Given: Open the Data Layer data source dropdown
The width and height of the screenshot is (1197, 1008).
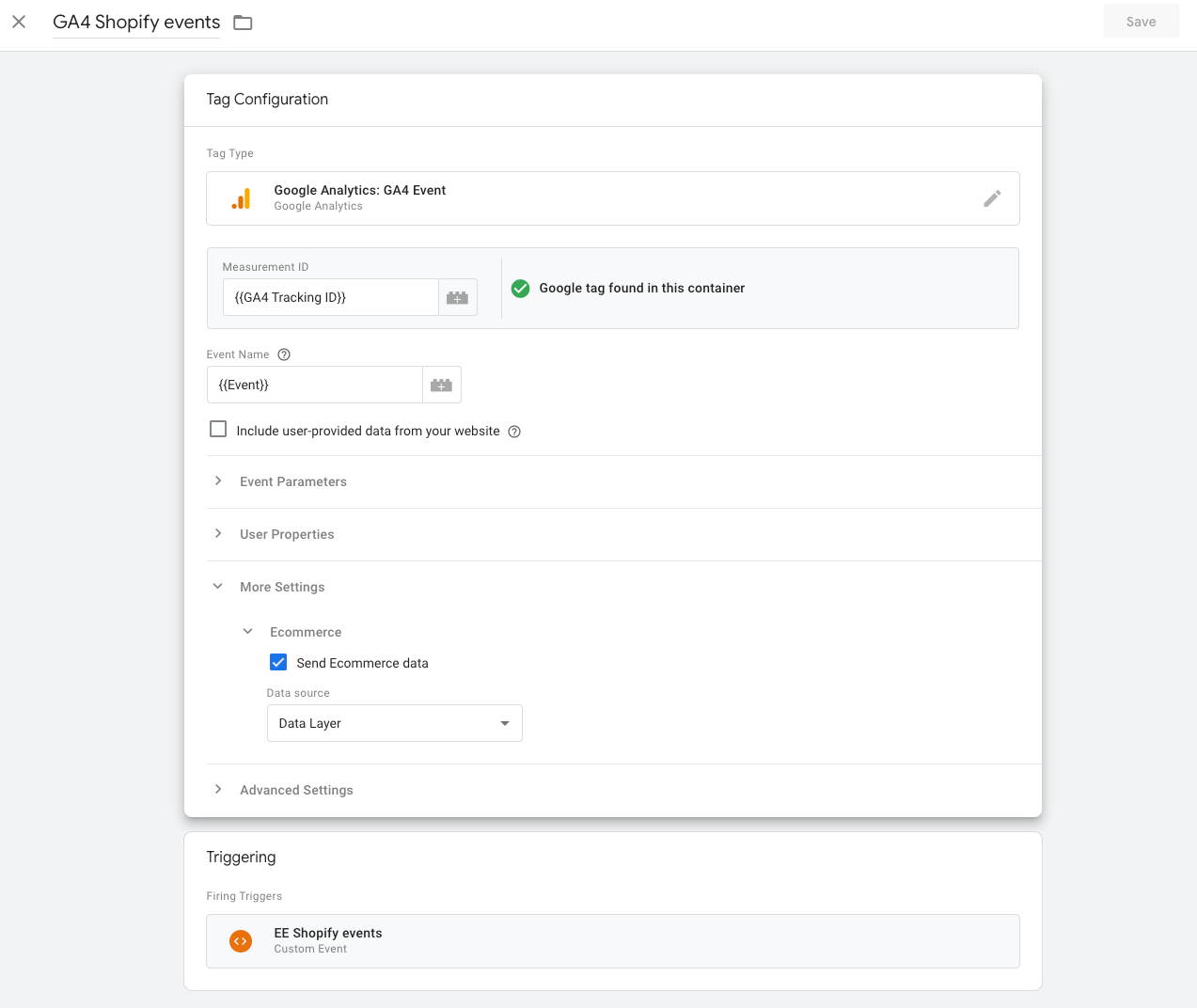Looking at the screenshot, I should (394, 723).
